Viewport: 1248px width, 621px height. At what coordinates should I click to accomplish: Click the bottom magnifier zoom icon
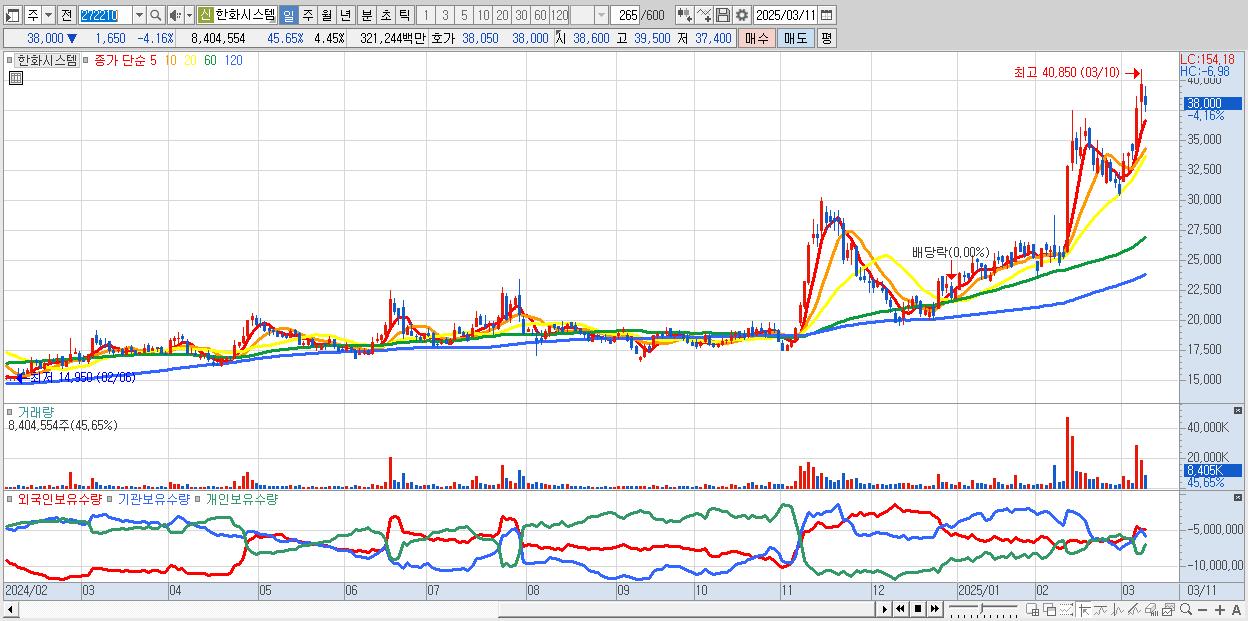click(x=1186, y=610)
